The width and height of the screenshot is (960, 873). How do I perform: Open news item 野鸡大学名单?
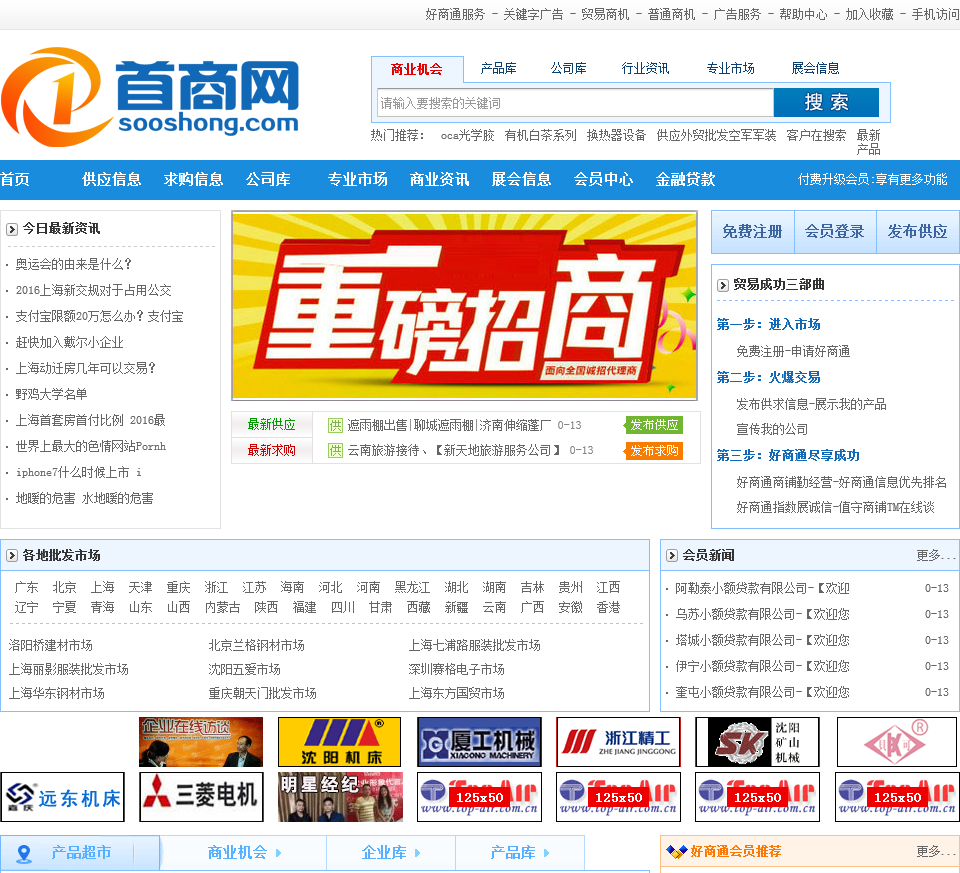tap(51, 394)
